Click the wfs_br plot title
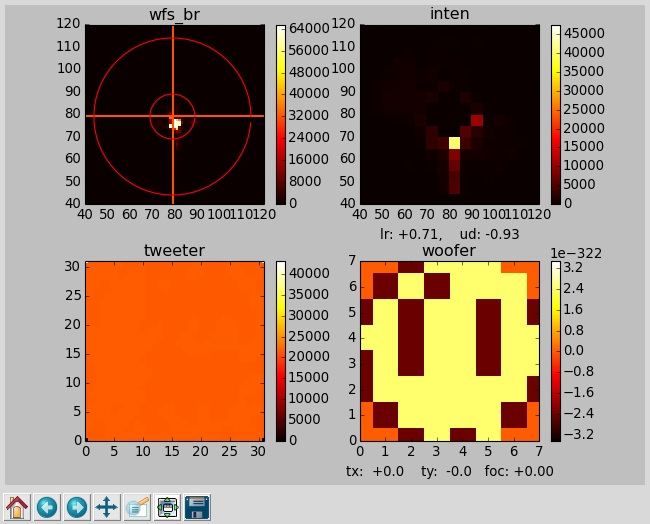The height and width of the screenshot is (524, 650). pos(175,15)
